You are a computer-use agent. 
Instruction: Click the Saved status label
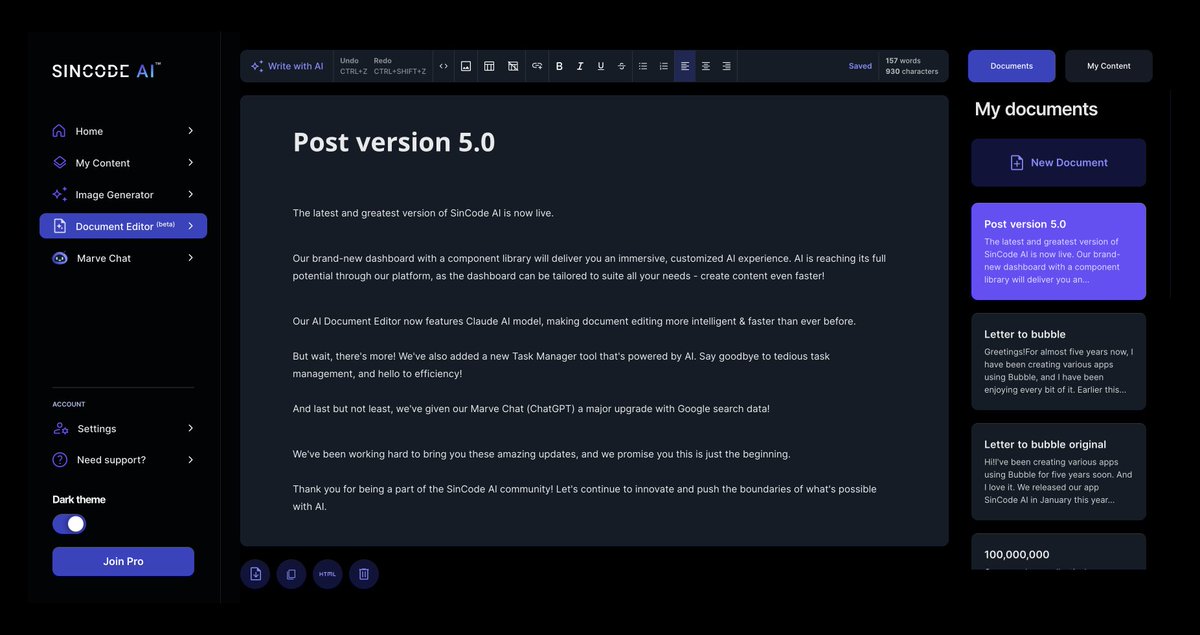(860, 66)
